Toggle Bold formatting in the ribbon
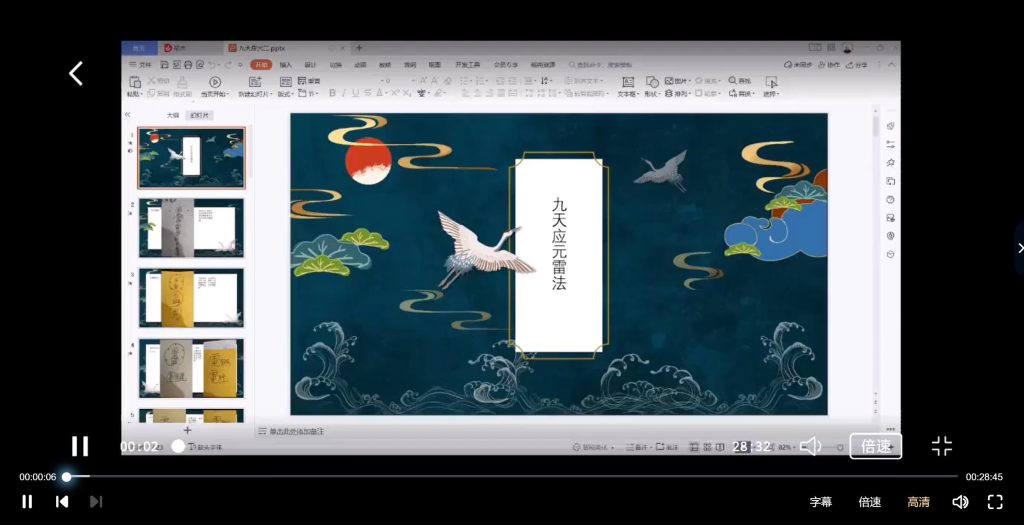 tap(330, 93)
